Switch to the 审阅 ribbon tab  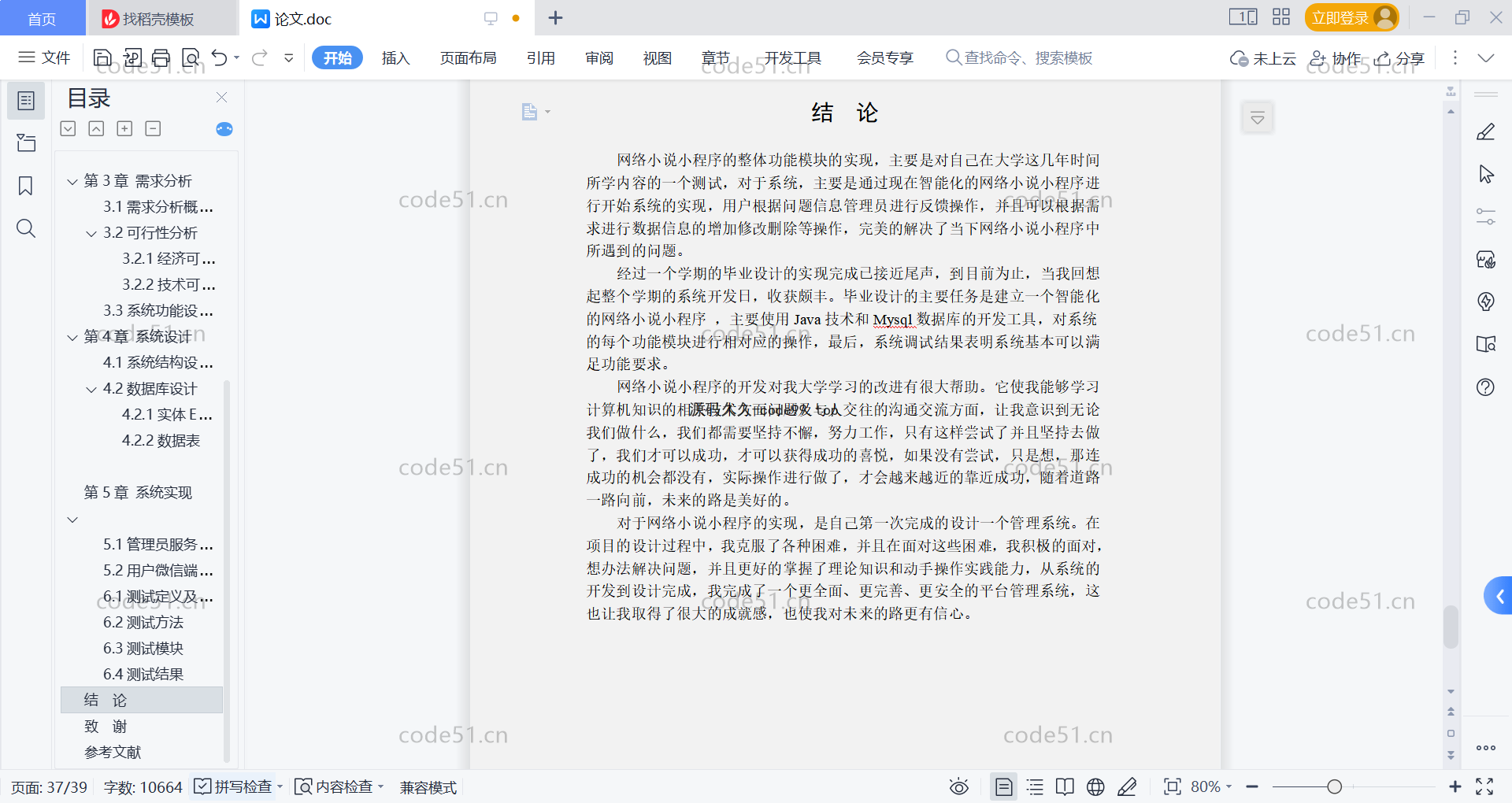(599, 57)
